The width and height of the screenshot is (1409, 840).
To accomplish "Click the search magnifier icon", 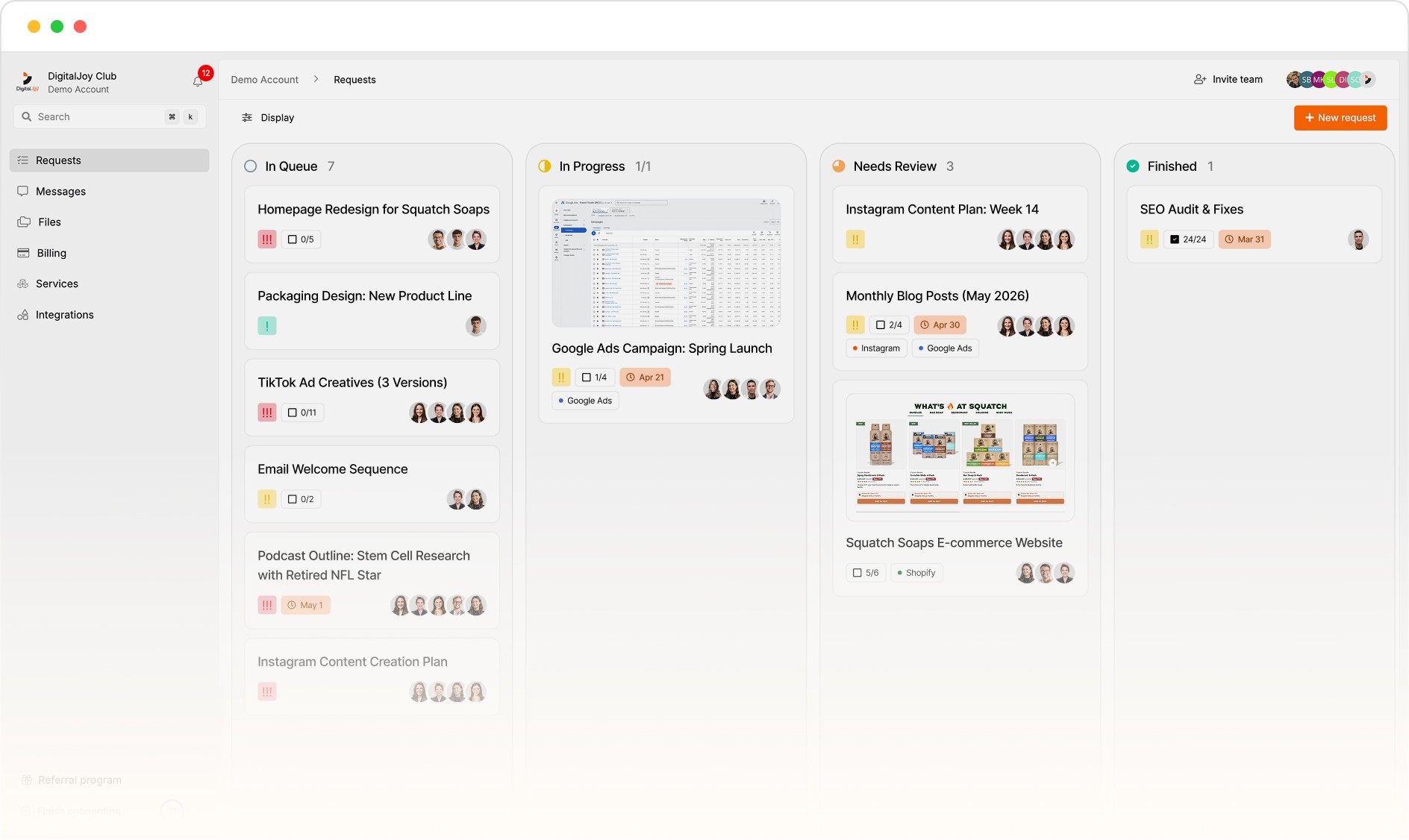I will (x=27, y=116).
